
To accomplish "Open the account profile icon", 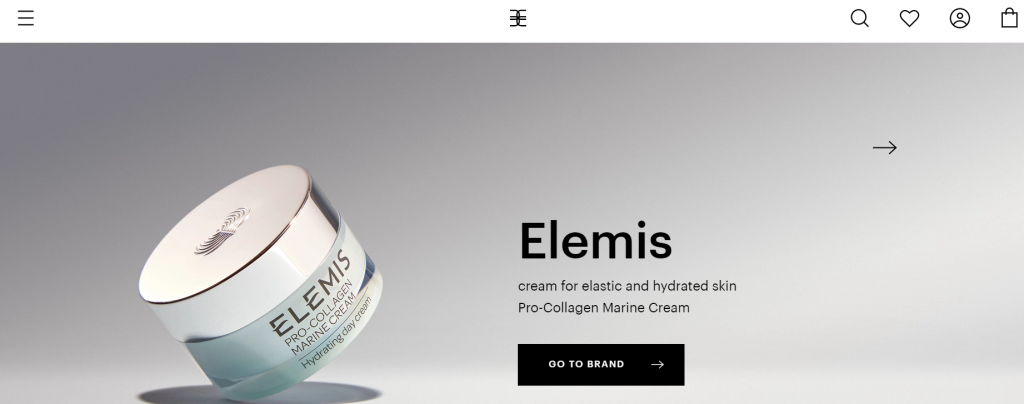I will coord(959,18).
